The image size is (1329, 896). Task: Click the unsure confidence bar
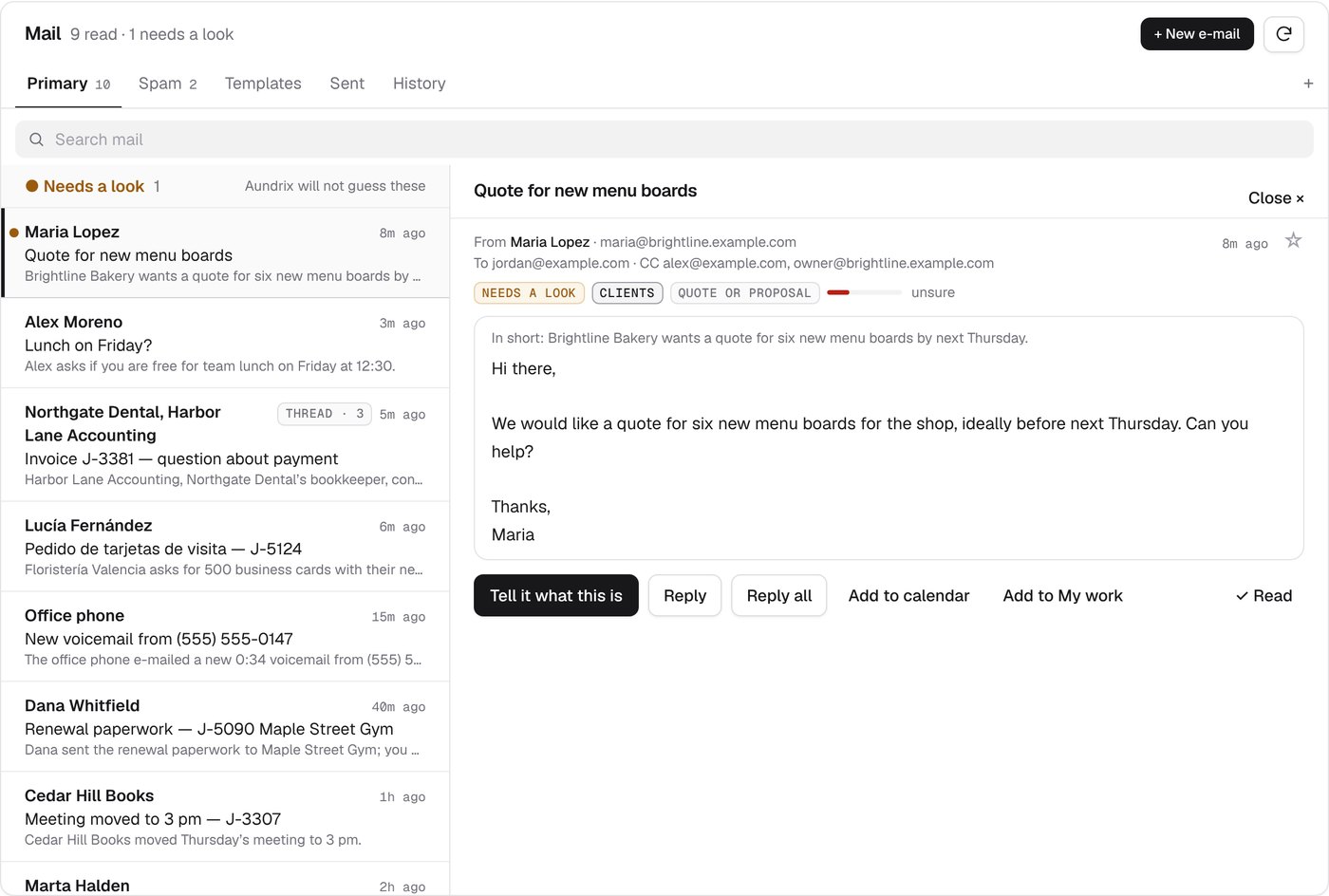864,292
